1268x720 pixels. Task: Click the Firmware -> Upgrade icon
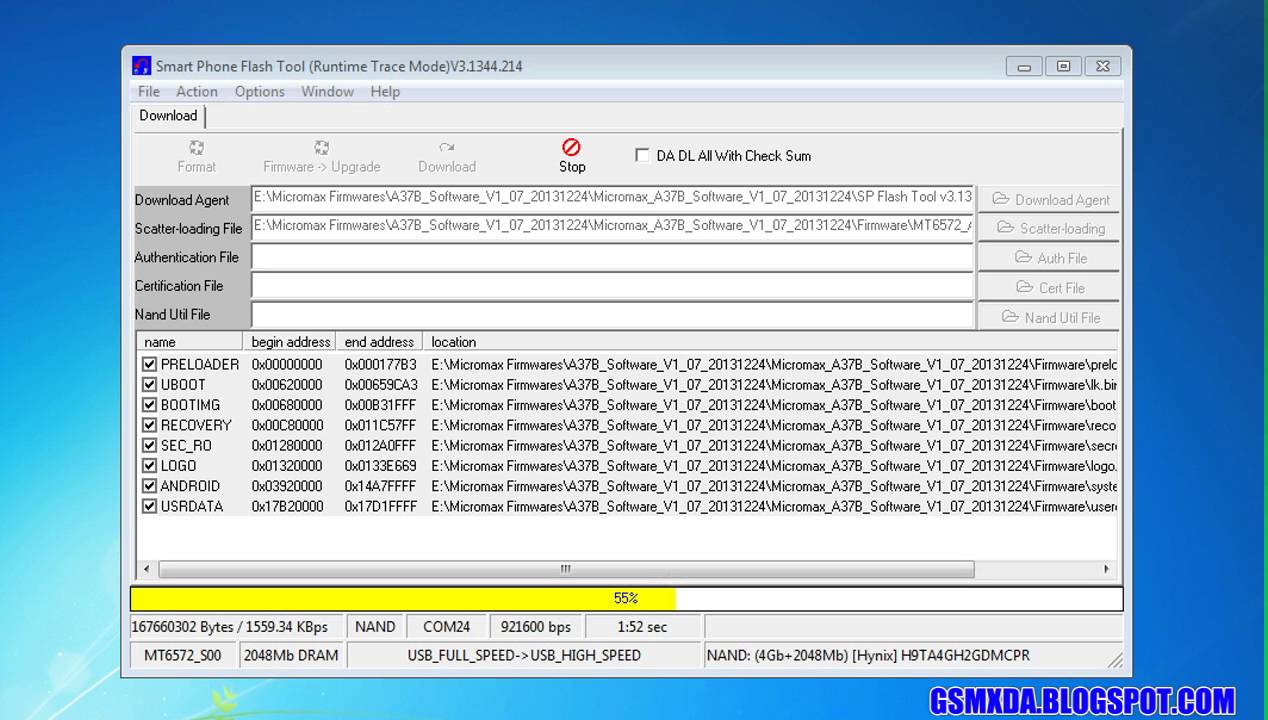pyautogui.click(x=321, y=148)
